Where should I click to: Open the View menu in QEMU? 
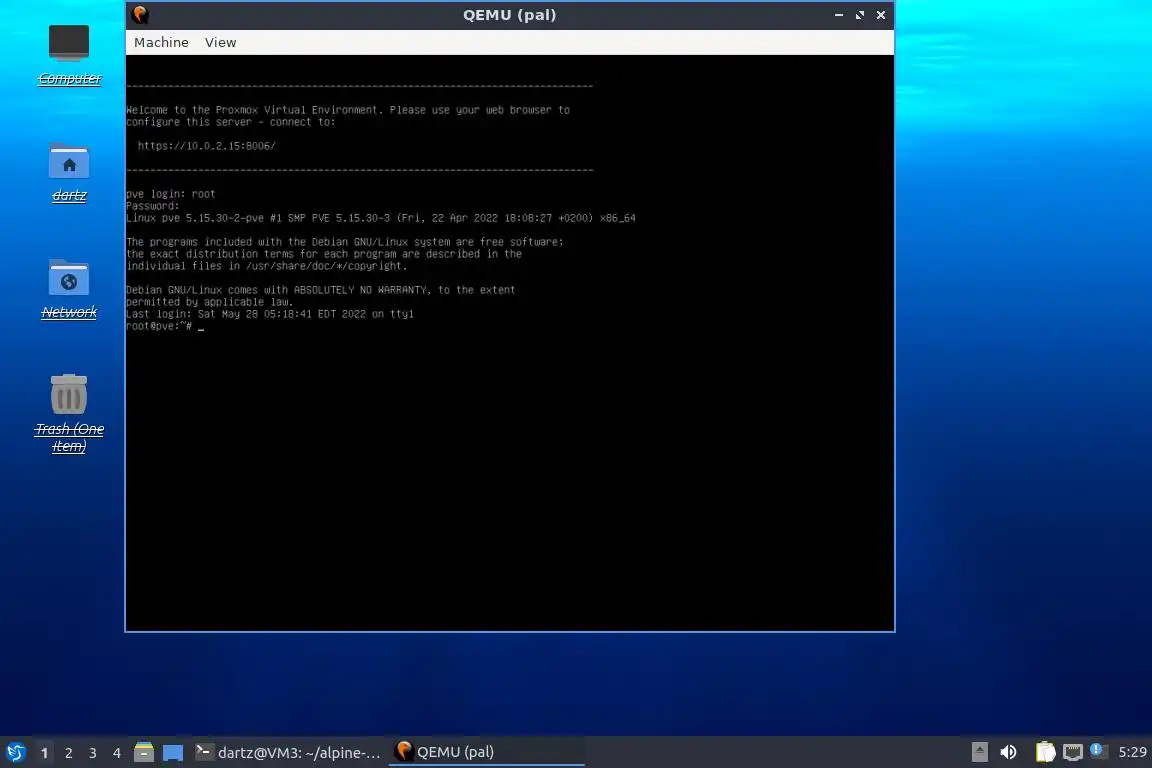click(x=220, y=43)
